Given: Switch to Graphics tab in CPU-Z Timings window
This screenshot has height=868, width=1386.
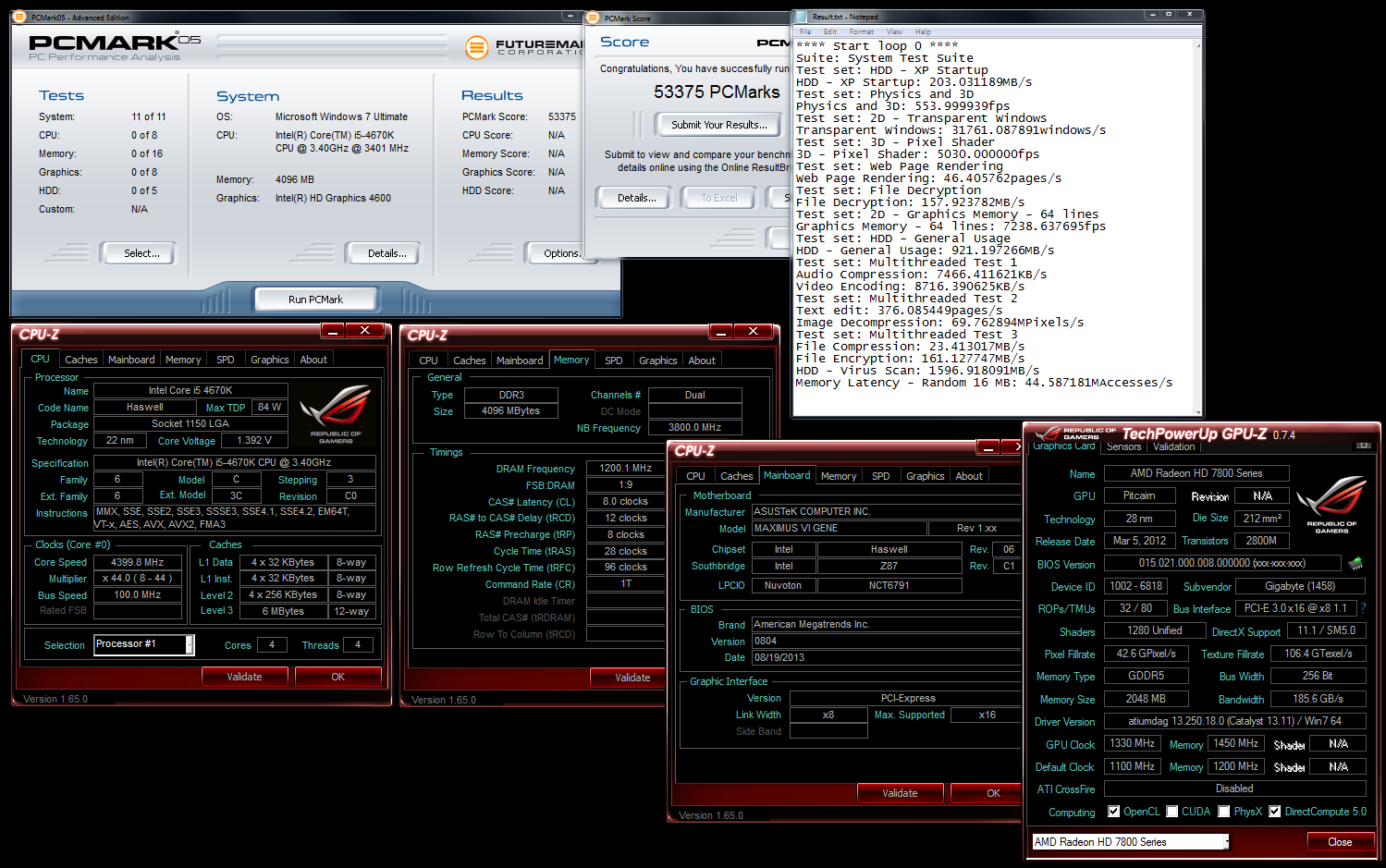Looking at the screenshot, I should (x=658, y=361).
